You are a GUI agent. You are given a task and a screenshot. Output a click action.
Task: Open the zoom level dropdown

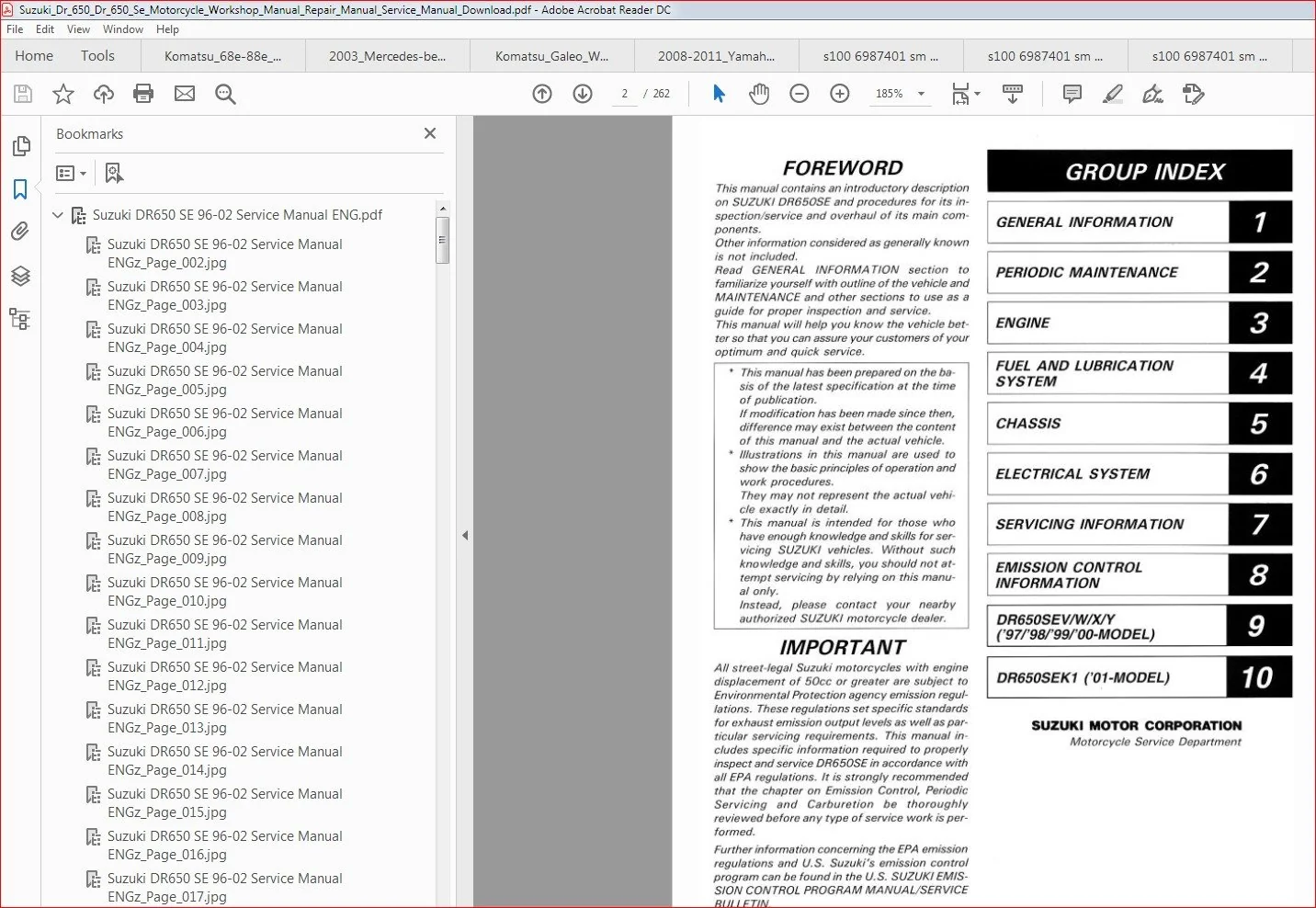[921, 94]
